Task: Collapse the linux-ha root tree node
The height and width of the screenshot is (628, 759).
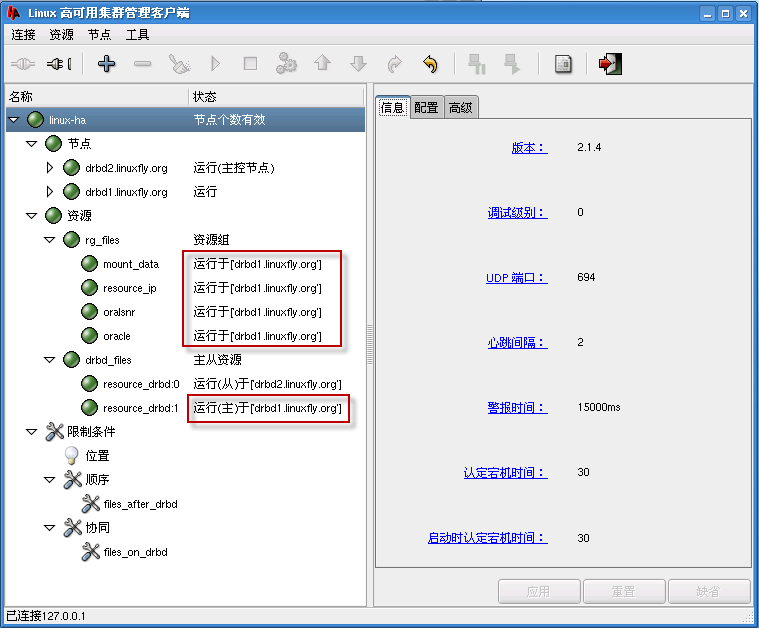Action: pos(14,120)
